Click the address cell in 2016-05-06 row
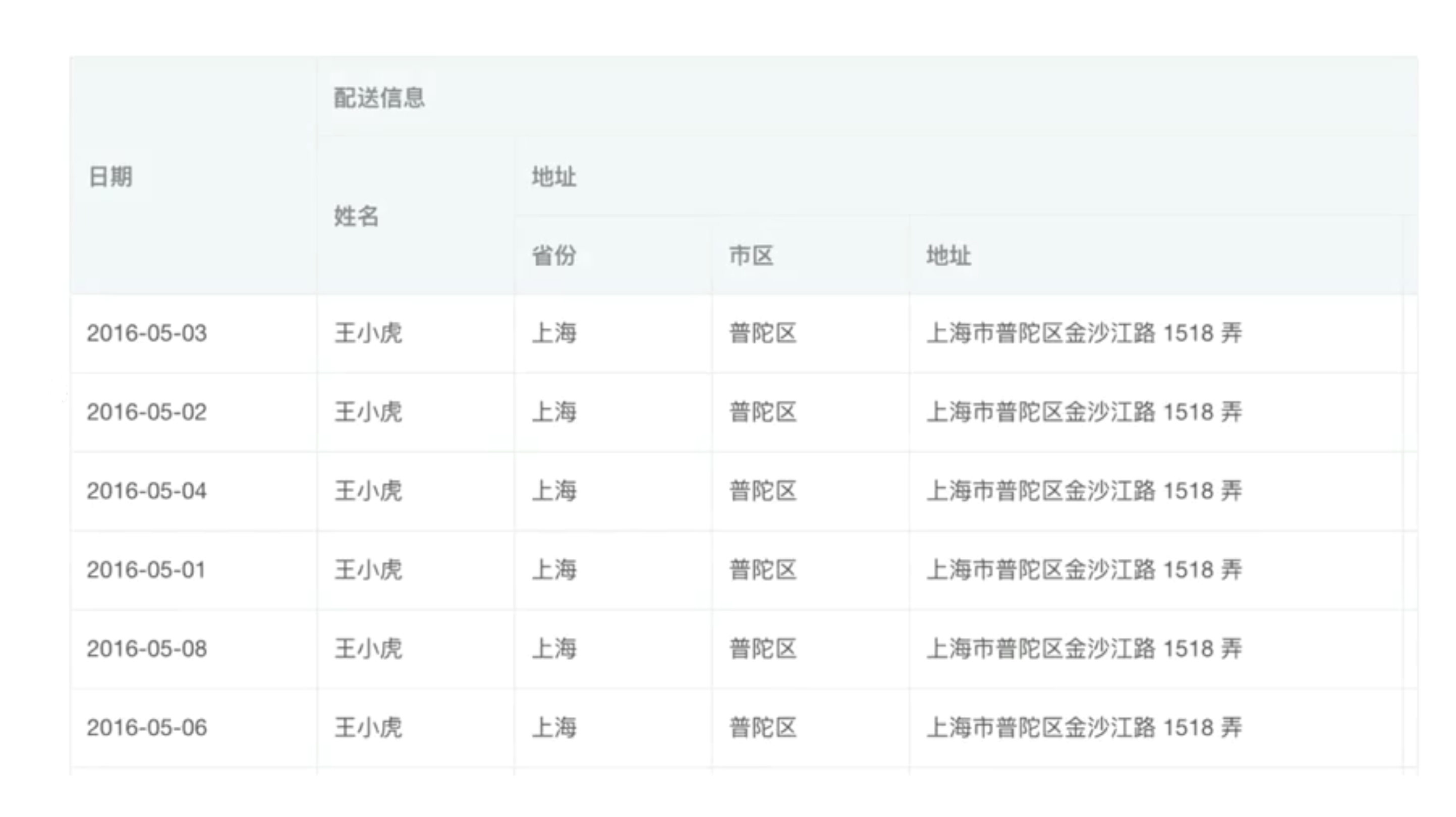 coord(1084,727)
